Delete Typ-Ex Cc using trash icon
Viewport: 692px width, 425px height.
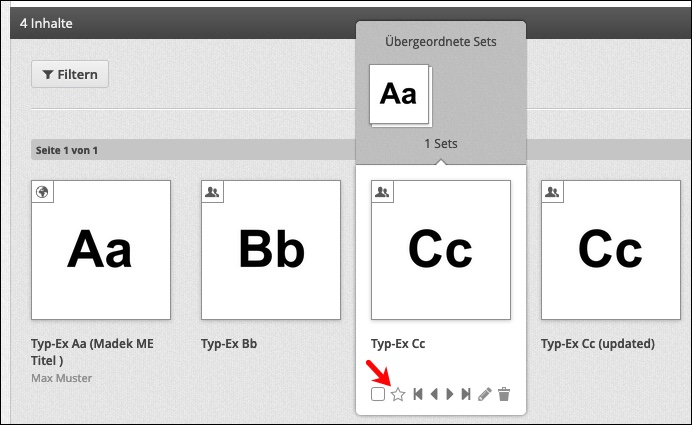pos(504,395)
